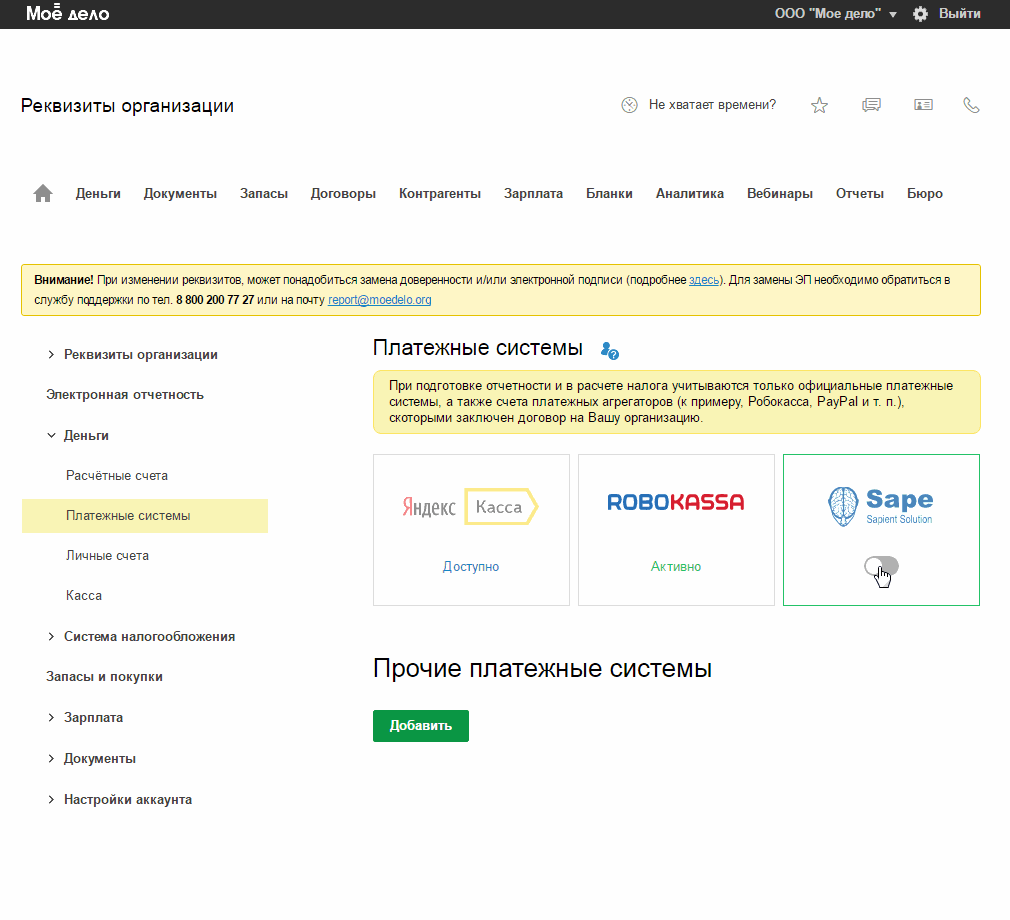Select the Яндекс Касса payment card

[471, 529]
